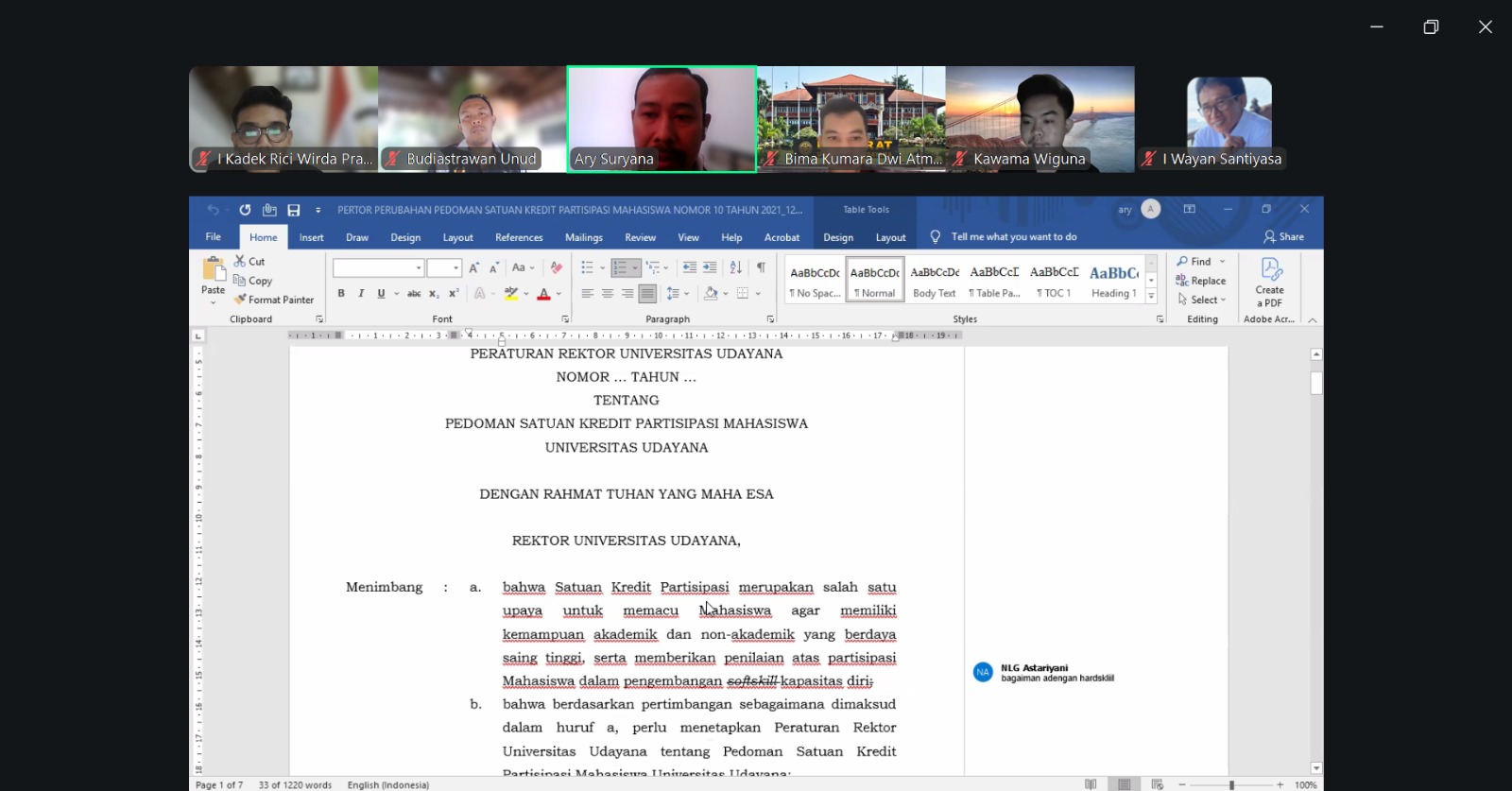The width and height of the screenshot is (1512, 791).
Task: Align text left with the Align Left icon
Action: point(588,294)
